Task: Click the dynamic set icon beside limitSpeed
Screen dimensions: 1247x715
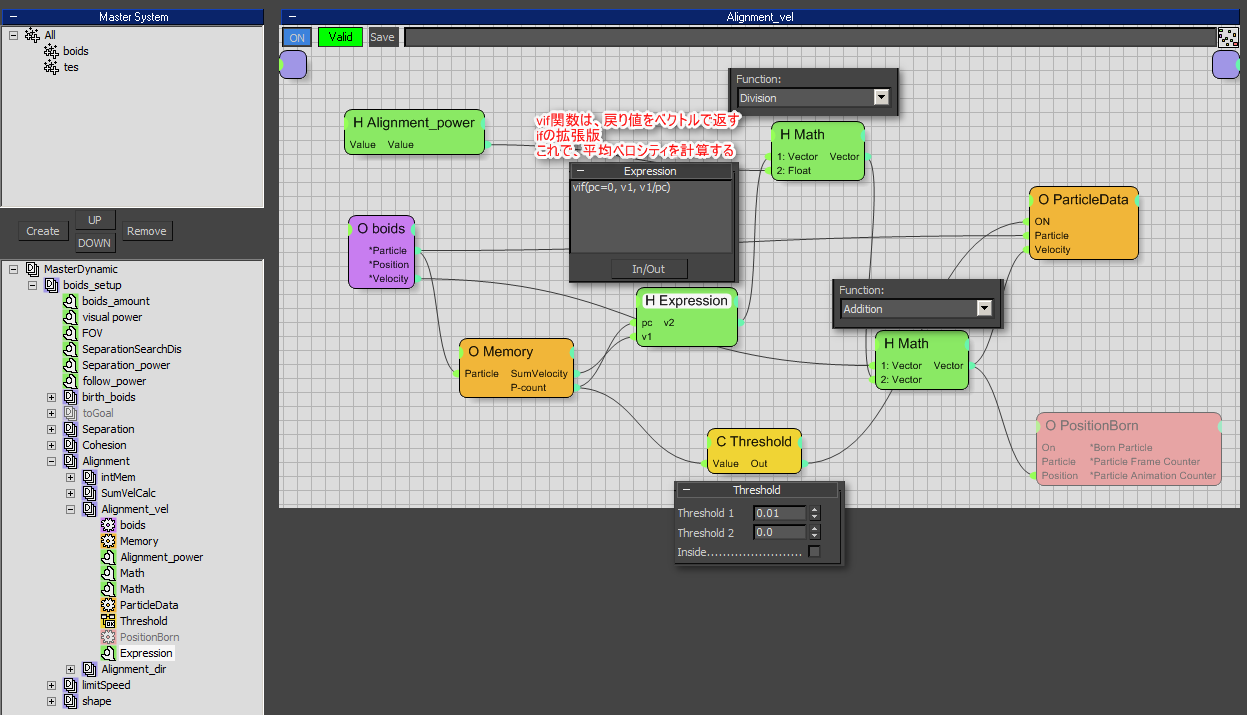Action: [71, 685]
